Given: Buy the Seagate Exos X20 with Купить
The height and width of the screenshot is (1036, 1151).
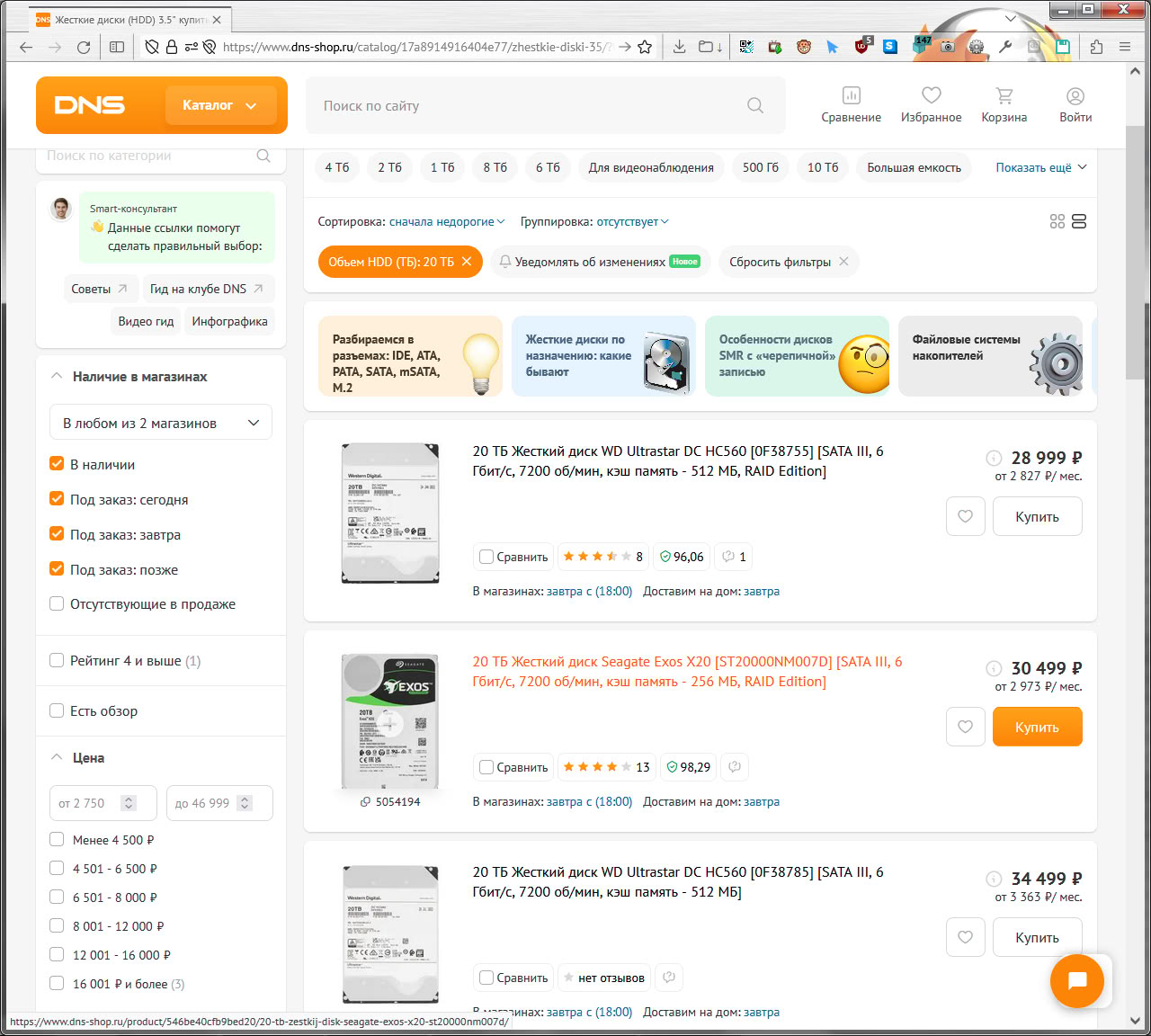Looking at the screenshot, I should pyautogui.click(x=1037, y=727).
